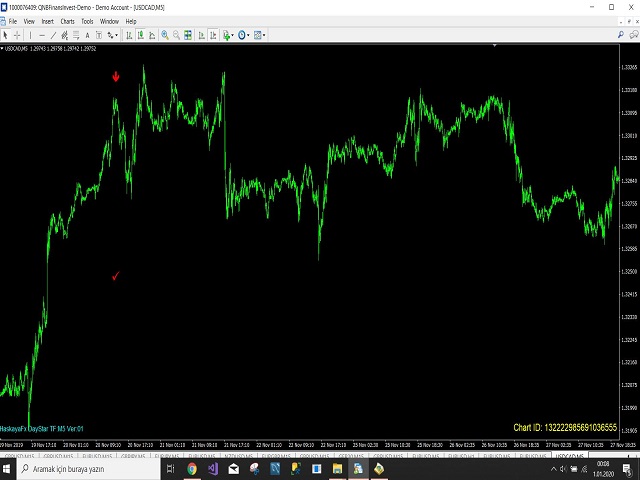
Task: Open the Window menu
Action: [109, 22]
